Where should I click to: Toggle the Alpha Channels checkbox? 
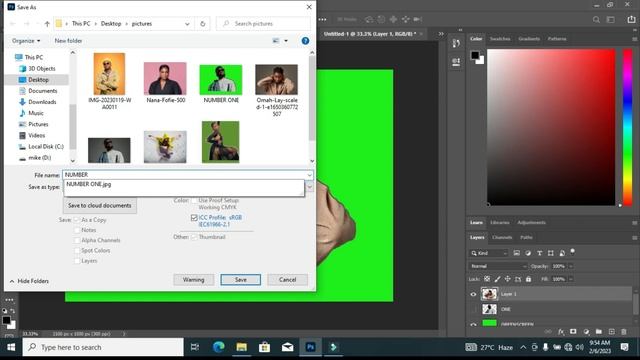(77, 240)
